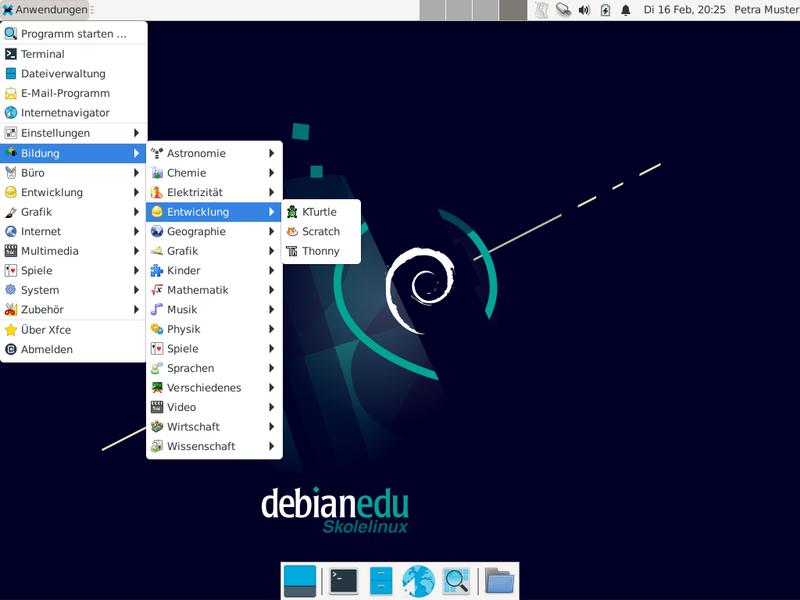Click the Einstellungen settings icon
Viewport: 800px width, 600px height.
(x=11, y=133)
